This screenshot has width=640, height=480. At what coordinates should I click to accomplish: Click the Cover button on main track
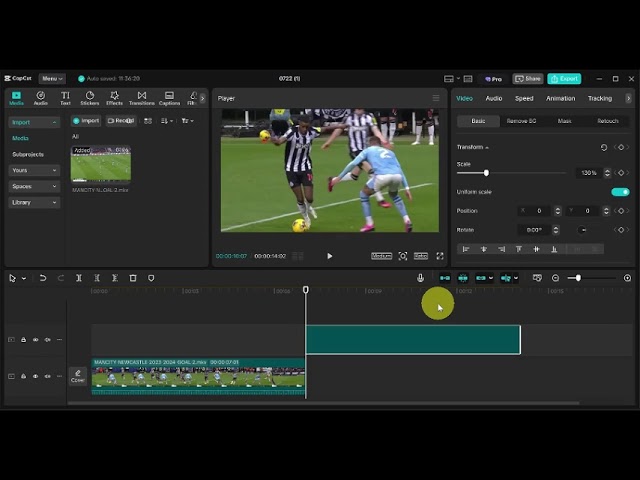pyautogui.click(x=78, y=376)
